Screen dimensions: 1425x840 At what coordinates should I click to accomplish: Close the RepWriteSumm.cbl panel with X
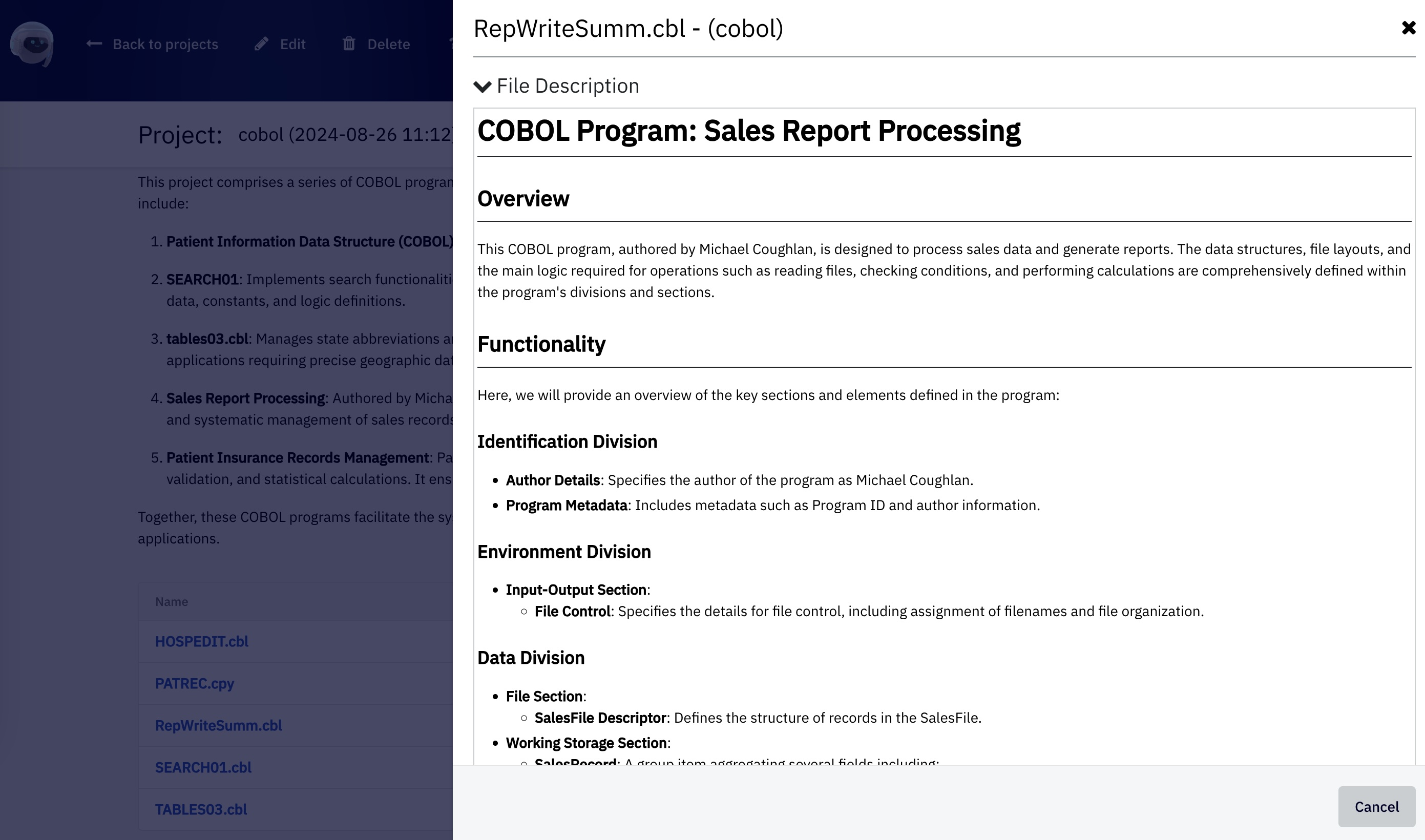tap(1408, 28)
